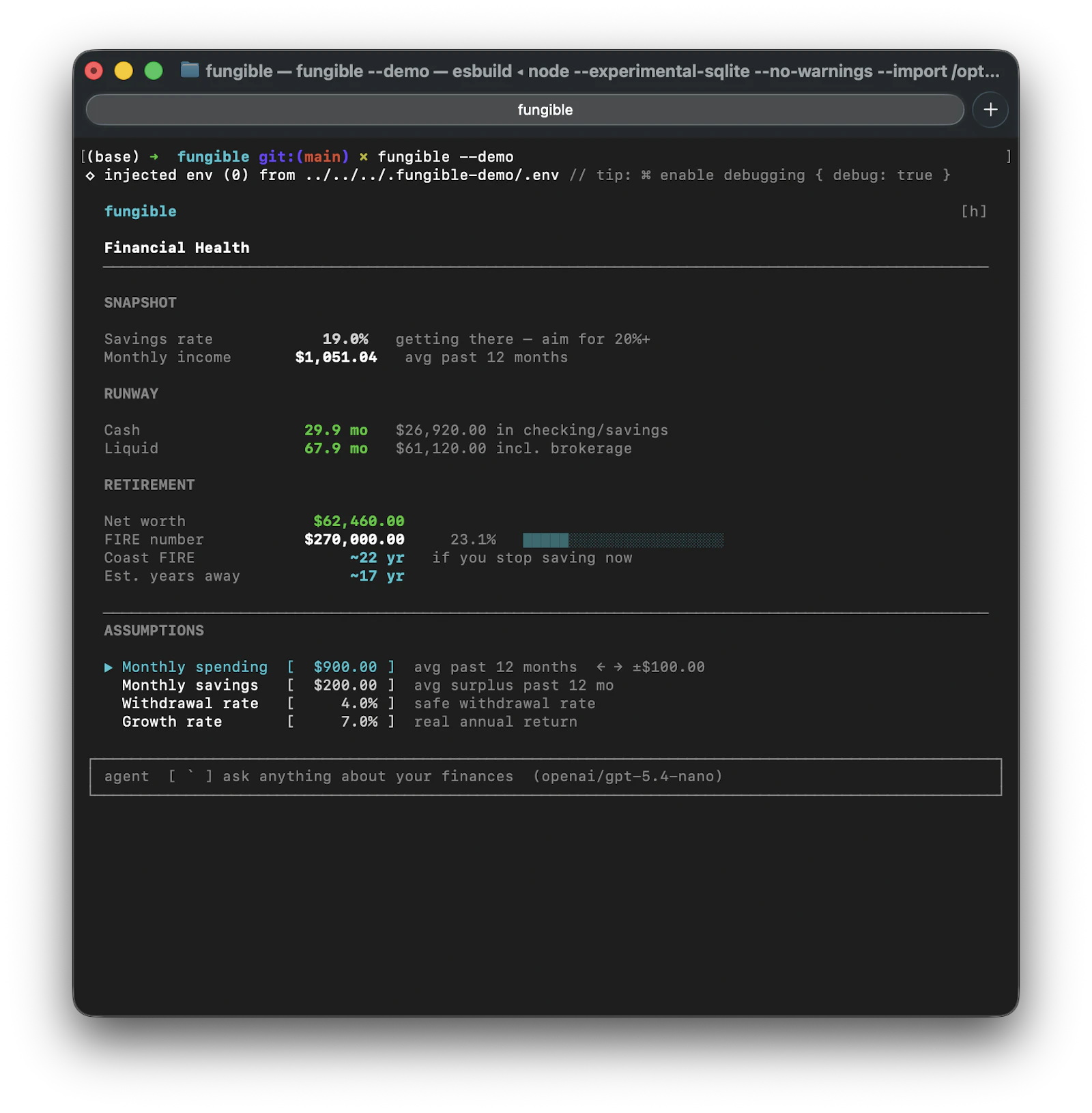This screenshot has width=1092, height=1113.
Task: Click the Growth rate label
Action: tap(172, 722)
